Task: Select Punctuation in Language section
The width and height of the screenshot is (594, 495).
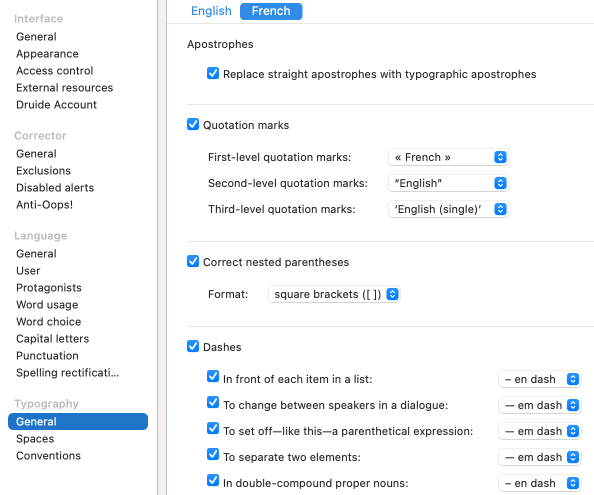Action: click(47, 356)
